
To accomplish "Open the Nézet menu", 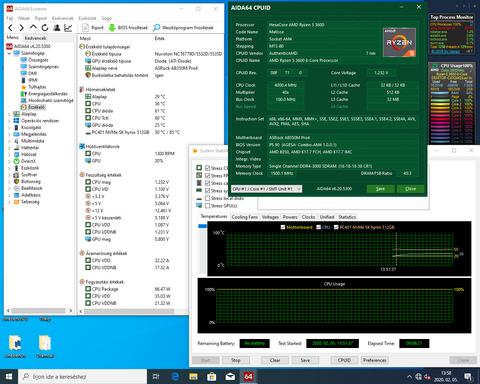I will click(24, 18).
